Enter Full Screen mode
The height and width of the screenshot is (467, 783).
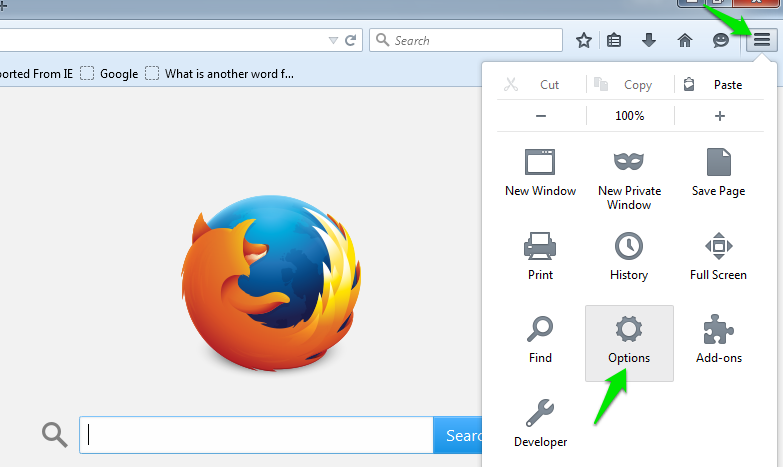[x=719, y=256]
